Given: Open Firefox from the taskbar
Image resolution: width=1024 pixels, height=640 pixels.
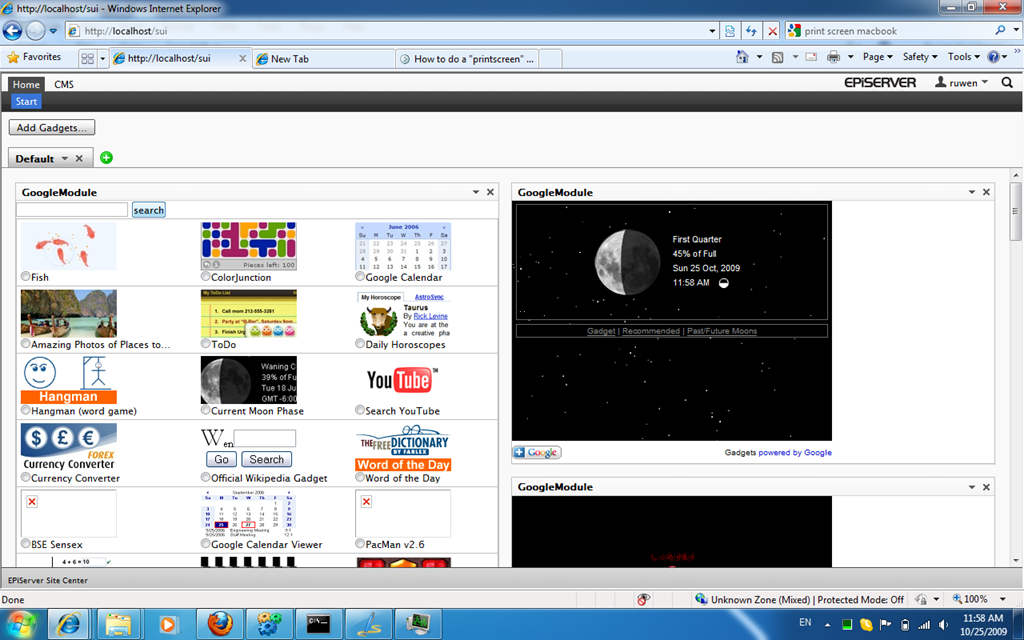Looking at the screenshot, I should point(220,624).
